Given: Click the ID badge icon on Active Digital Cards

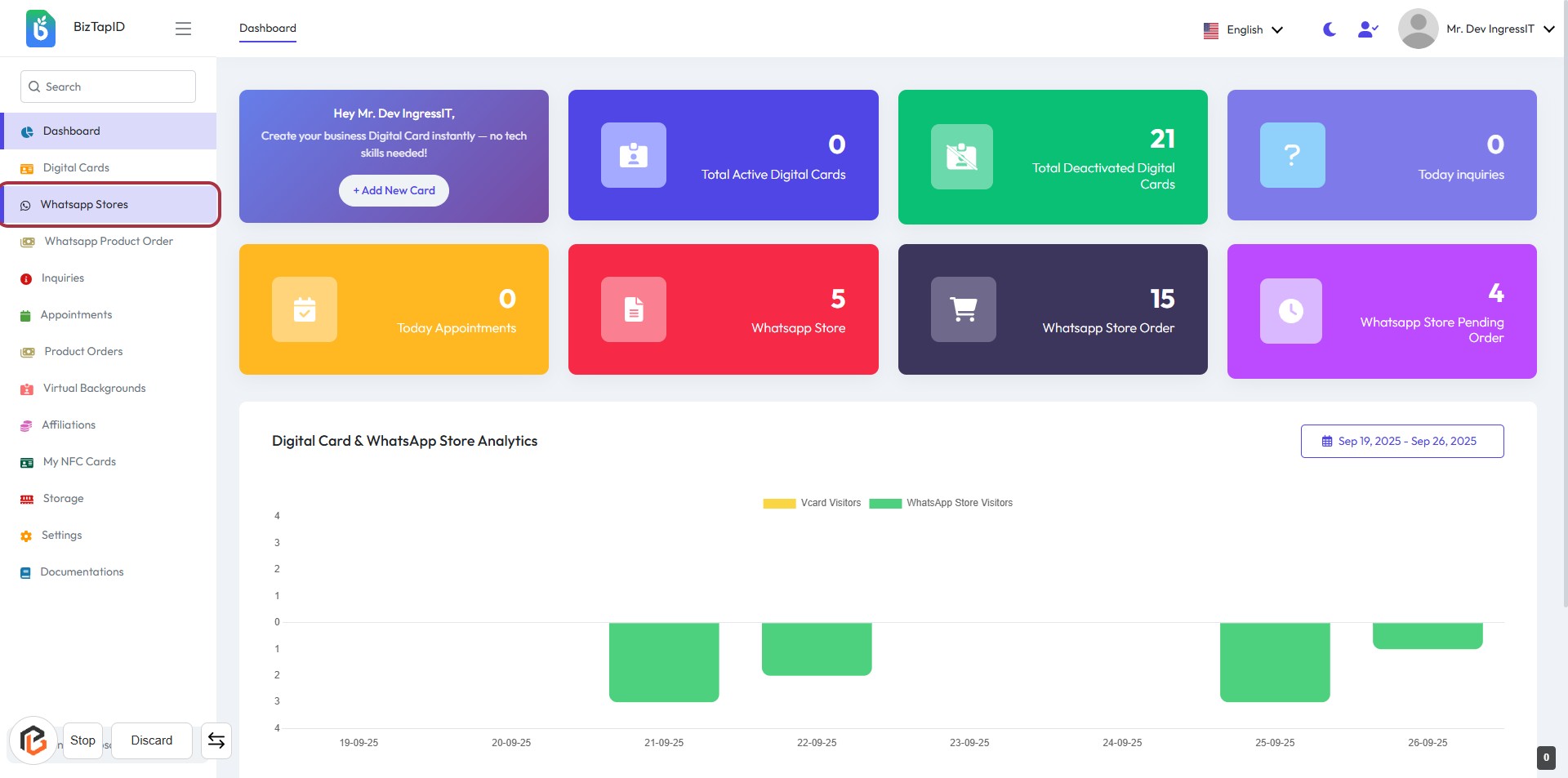Looking at the screenshot, I should pos(633,155).
